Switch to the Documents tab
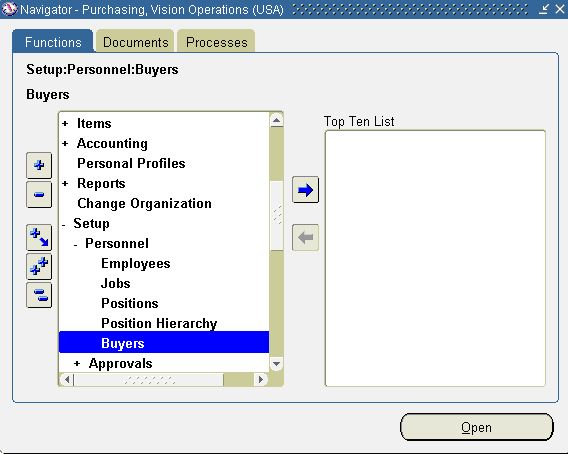 click(135, 42)
